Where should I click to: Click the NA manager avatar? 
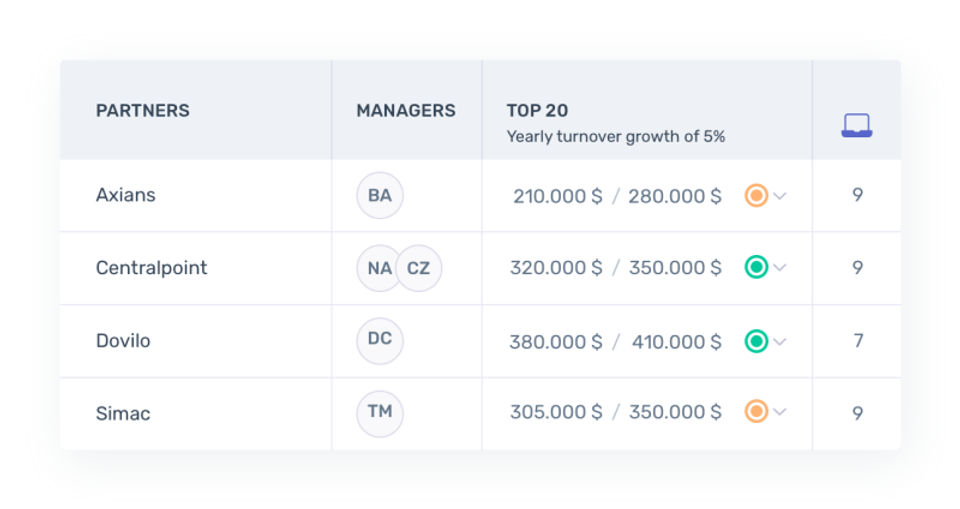coord(379,268)
